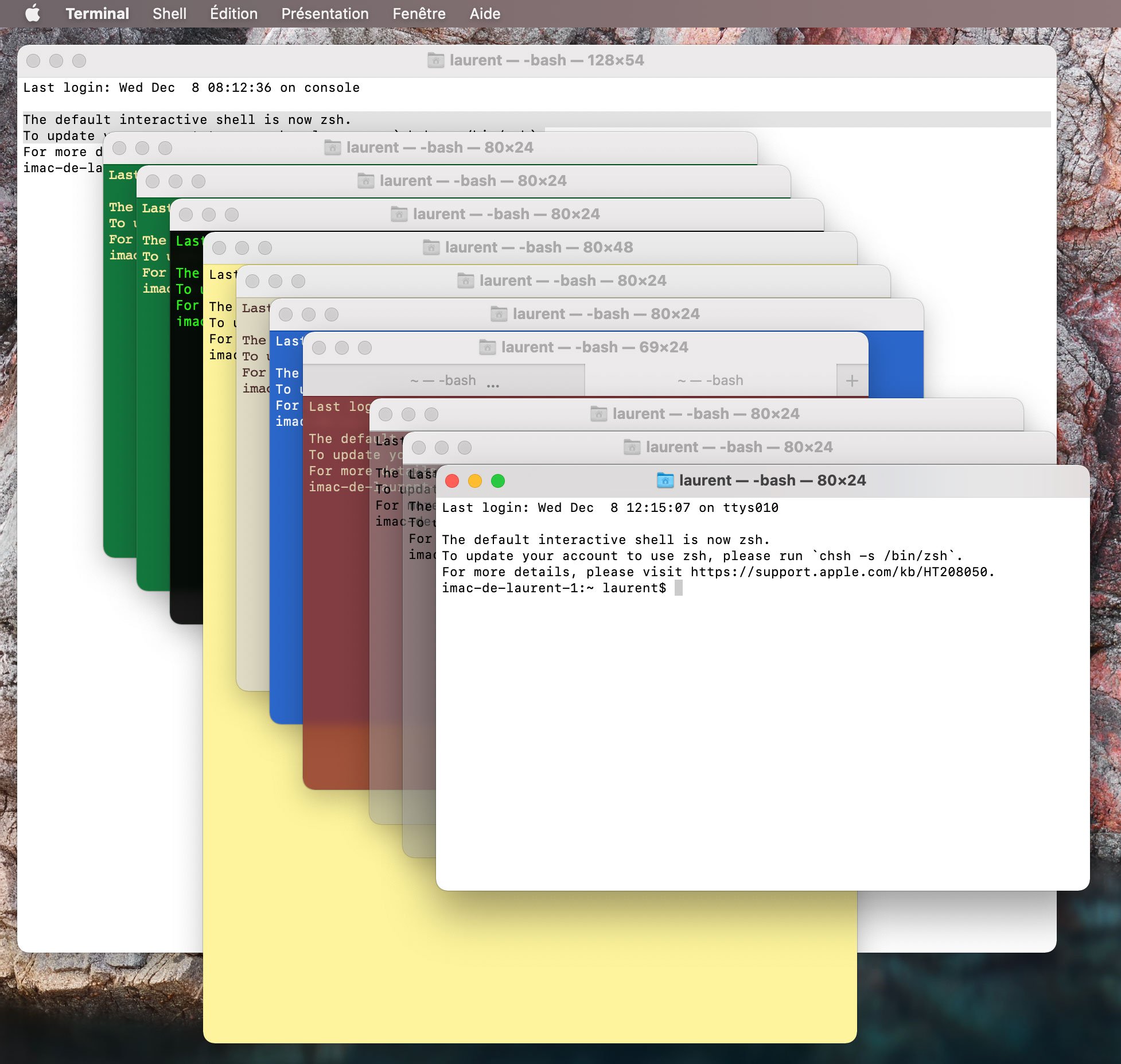
Task: Open the Terminal application menu
Action: 97,13
